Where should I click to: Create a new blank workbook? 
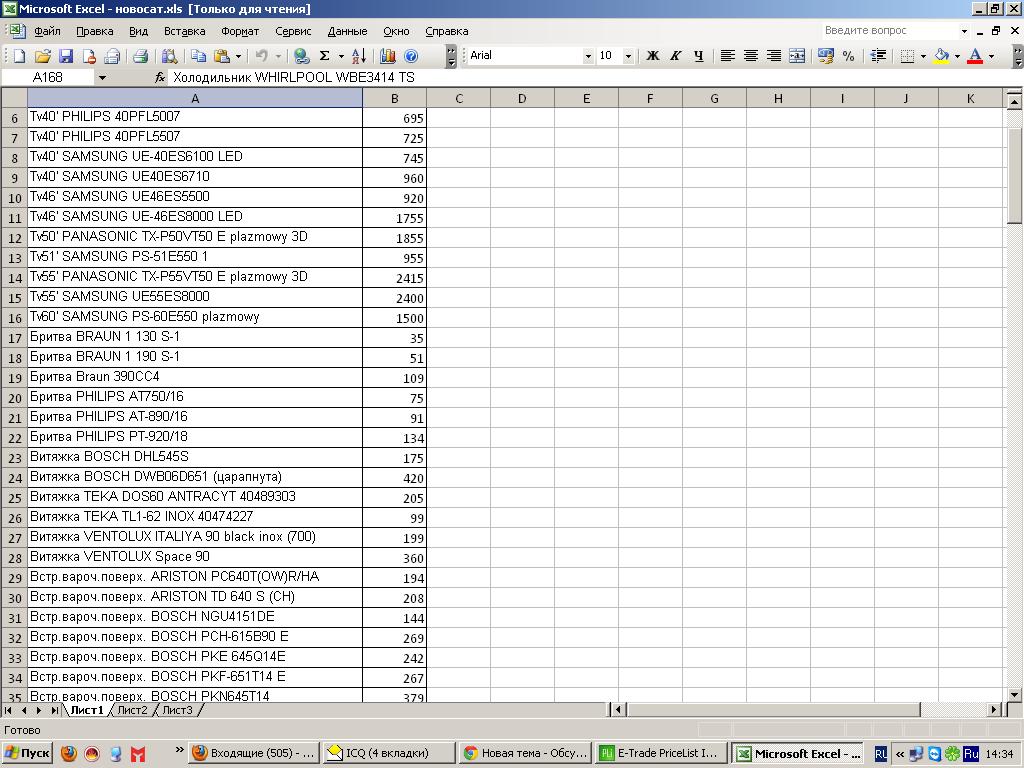[19, 56]
